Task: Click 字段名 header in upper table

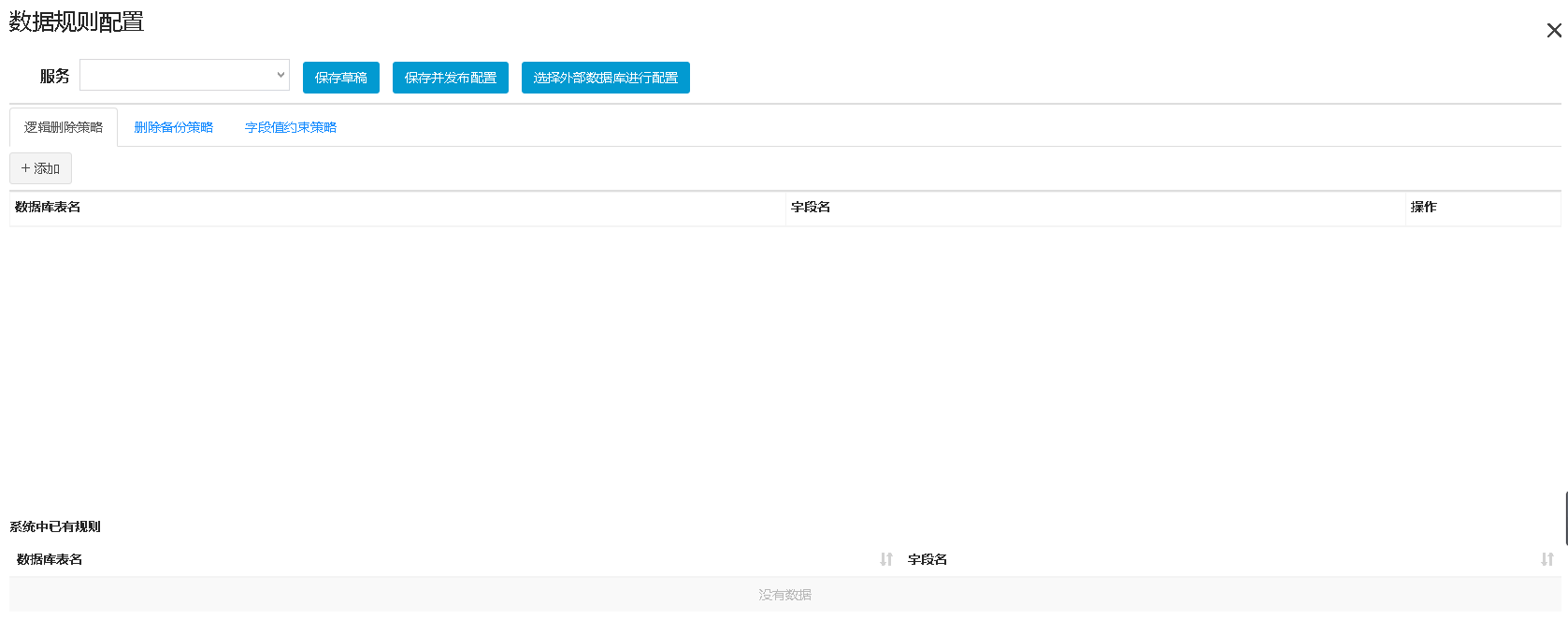Action: tap(811, 207)
